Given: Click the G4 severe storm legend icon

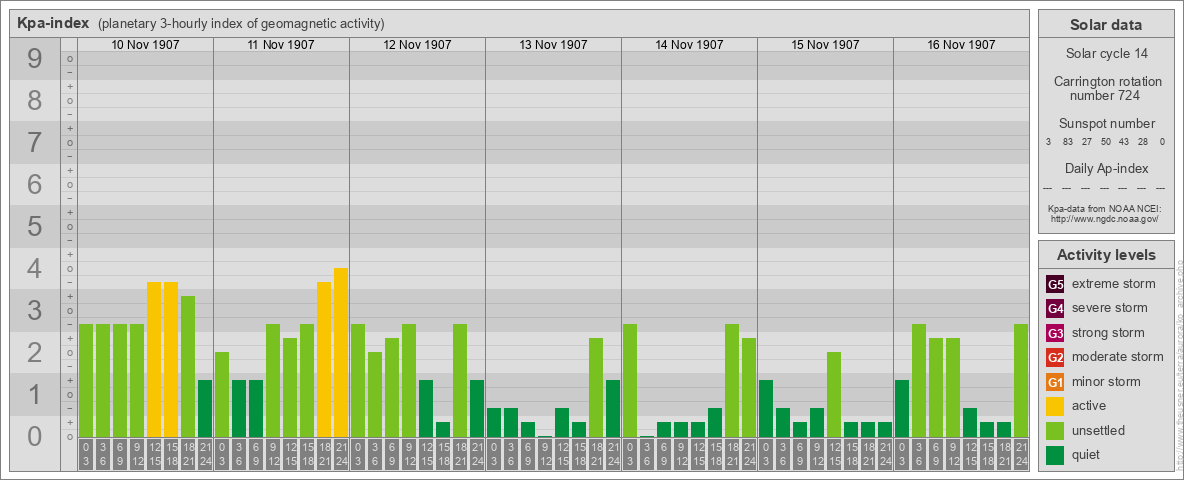Looking at the screenshot, I should click(x=1055, y=309).
